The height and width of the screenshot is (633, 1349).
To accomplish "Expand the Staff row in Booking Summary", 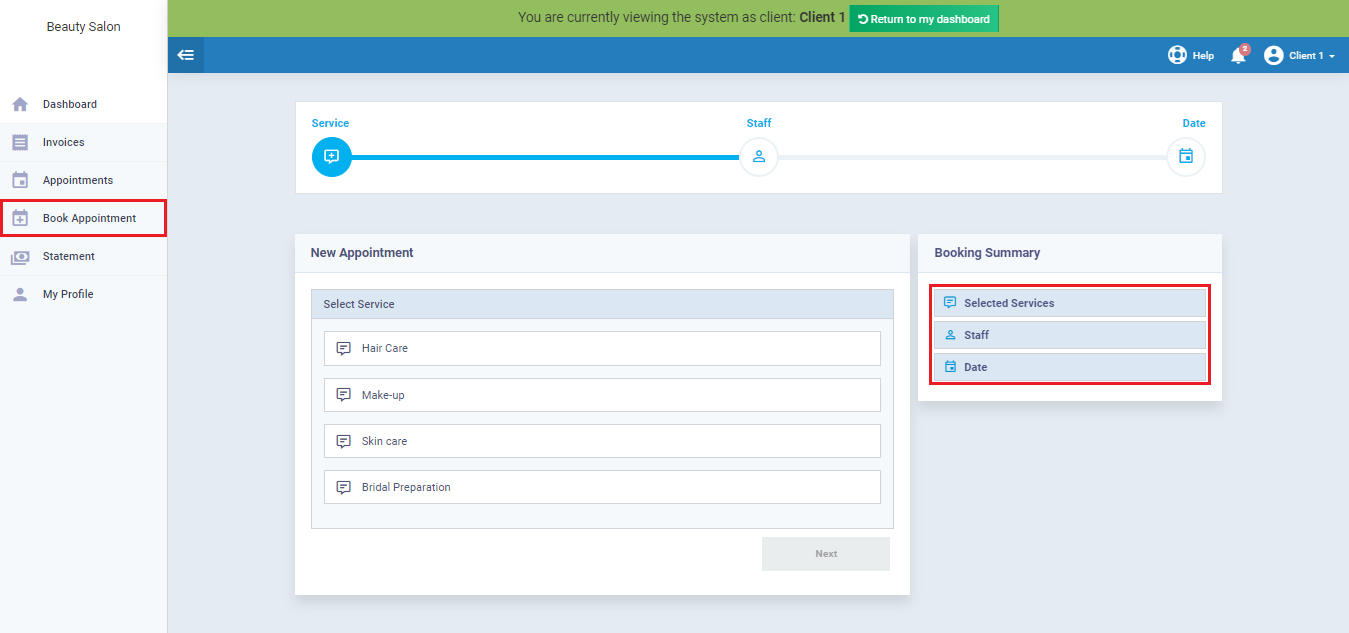I will click(1070, 335).
